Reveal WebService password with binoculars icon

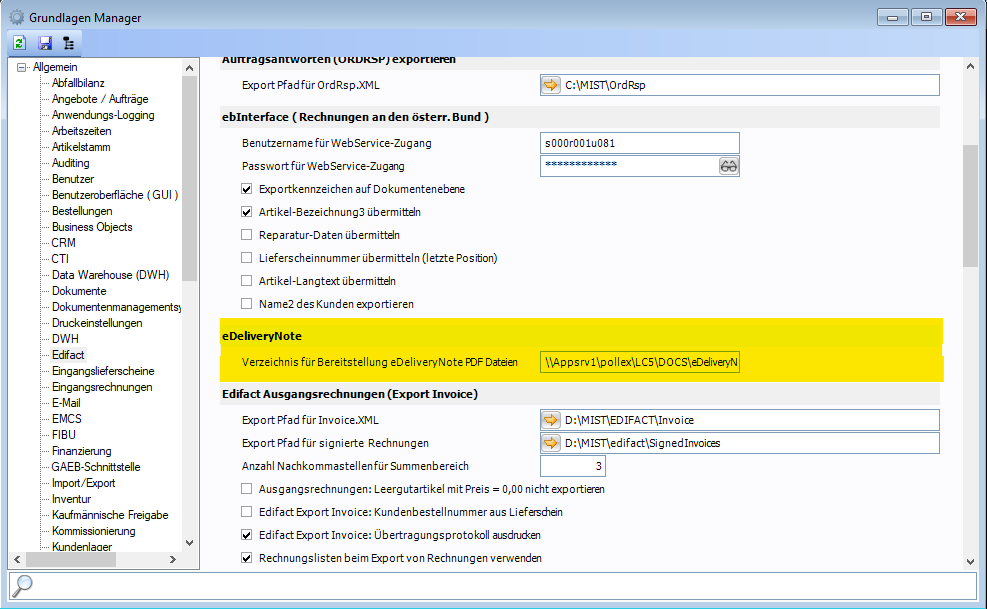pos(729,166)
